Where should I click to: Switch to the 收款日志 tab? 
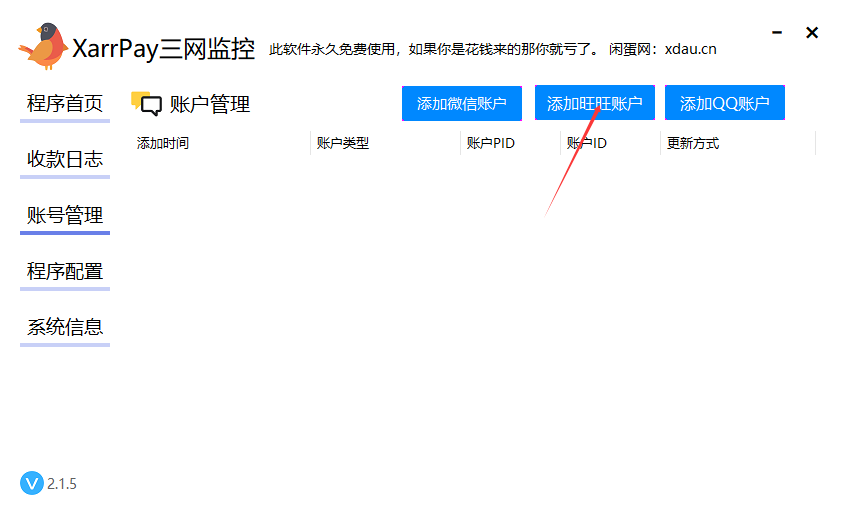(65, 159)
